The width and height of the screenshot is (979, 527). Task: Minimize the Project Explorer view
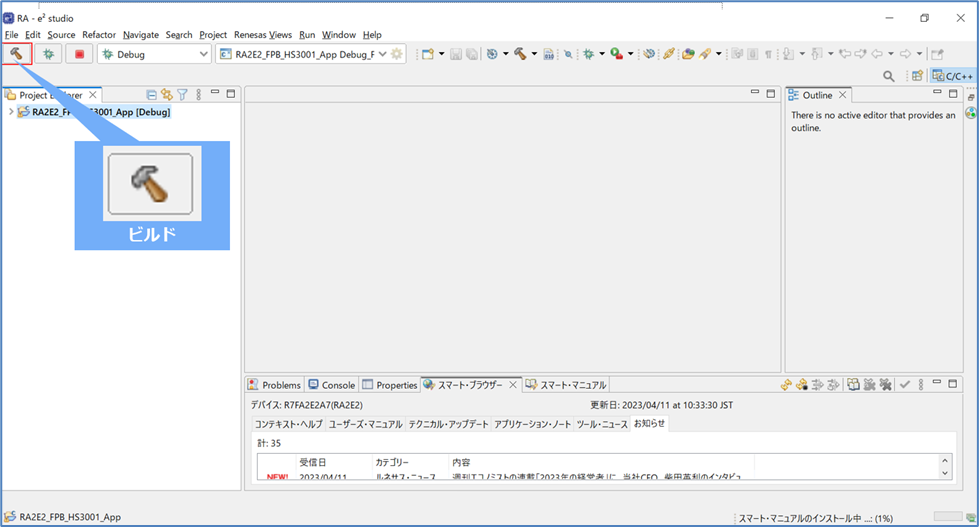[x=215, y=92]
